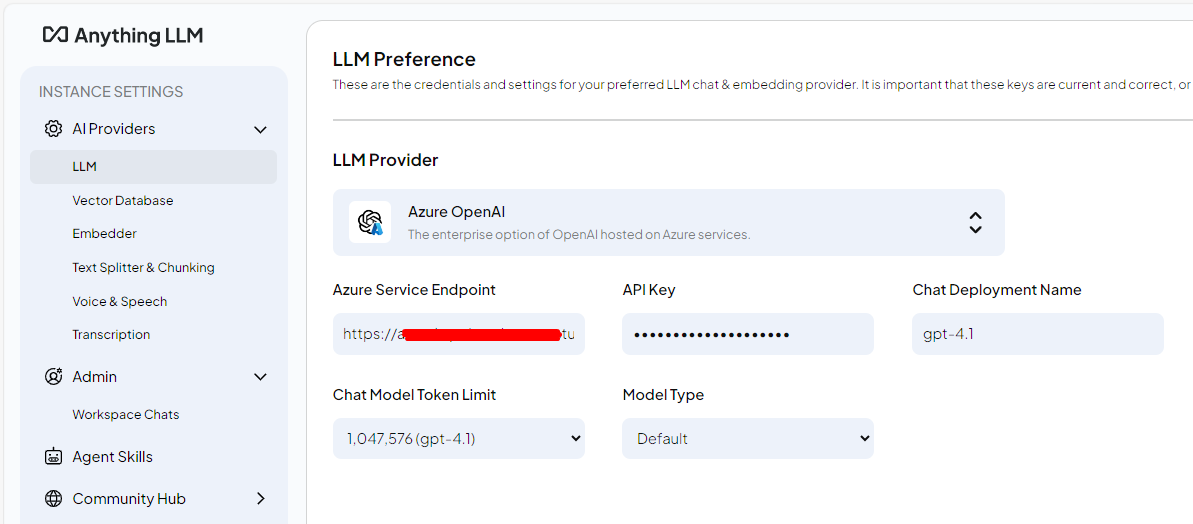1193x524 pixels.
Task: Open the AI Providers section
Action: click(113, 129)
